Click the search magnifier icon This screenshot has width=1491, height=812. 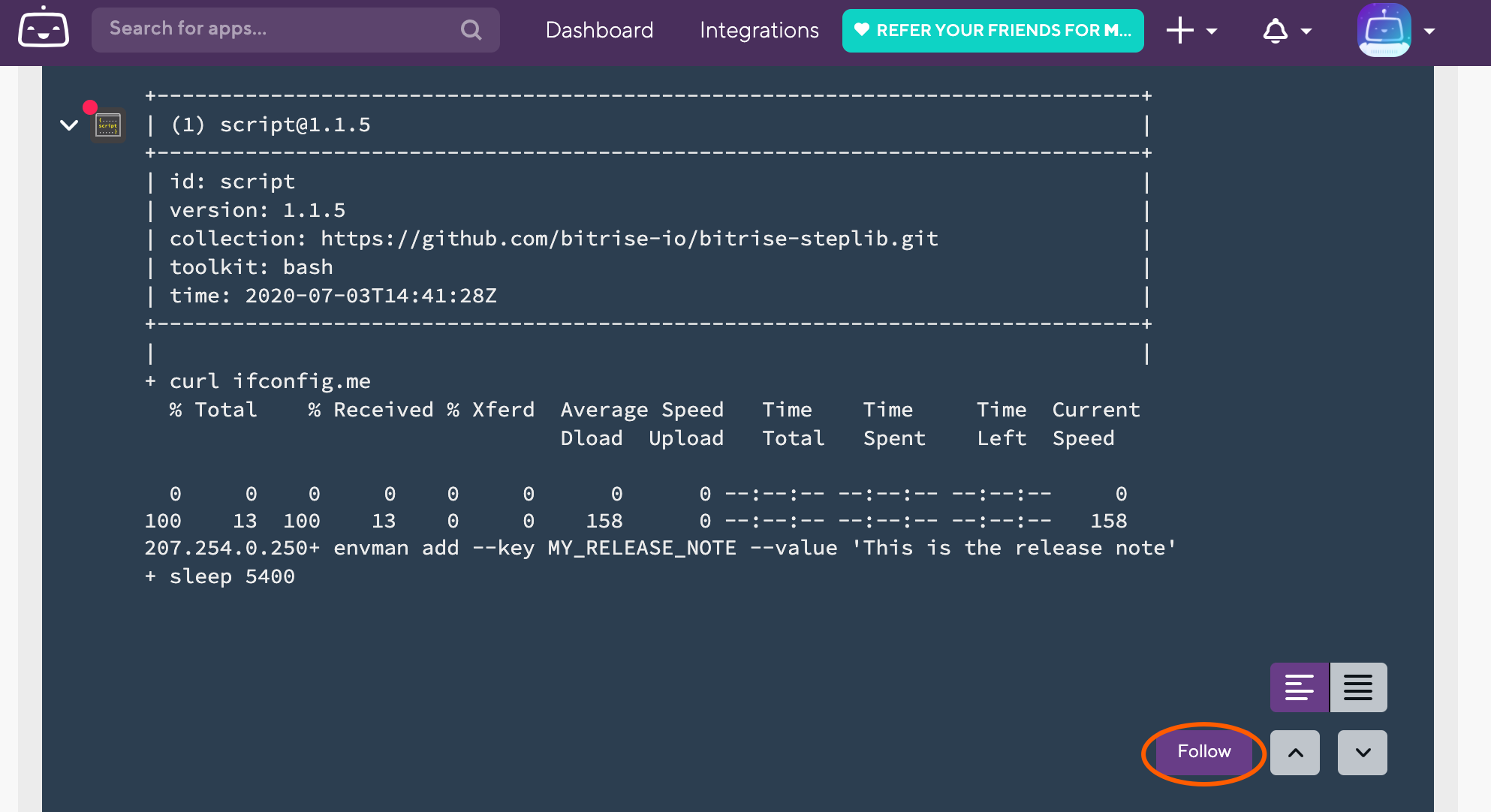pos(471,30)
